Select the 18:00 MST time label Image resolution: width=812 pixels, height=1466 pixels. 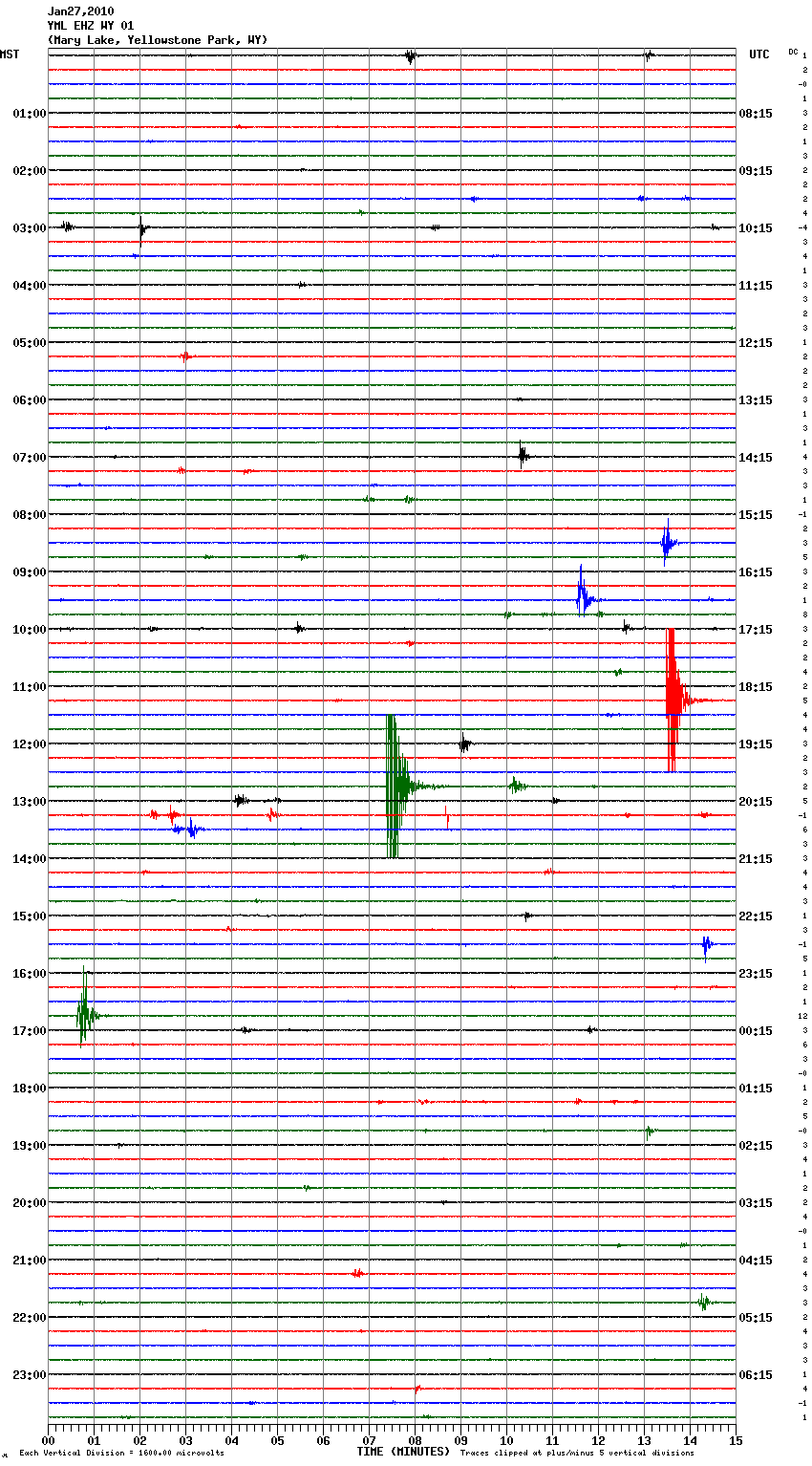point(29,1089)
